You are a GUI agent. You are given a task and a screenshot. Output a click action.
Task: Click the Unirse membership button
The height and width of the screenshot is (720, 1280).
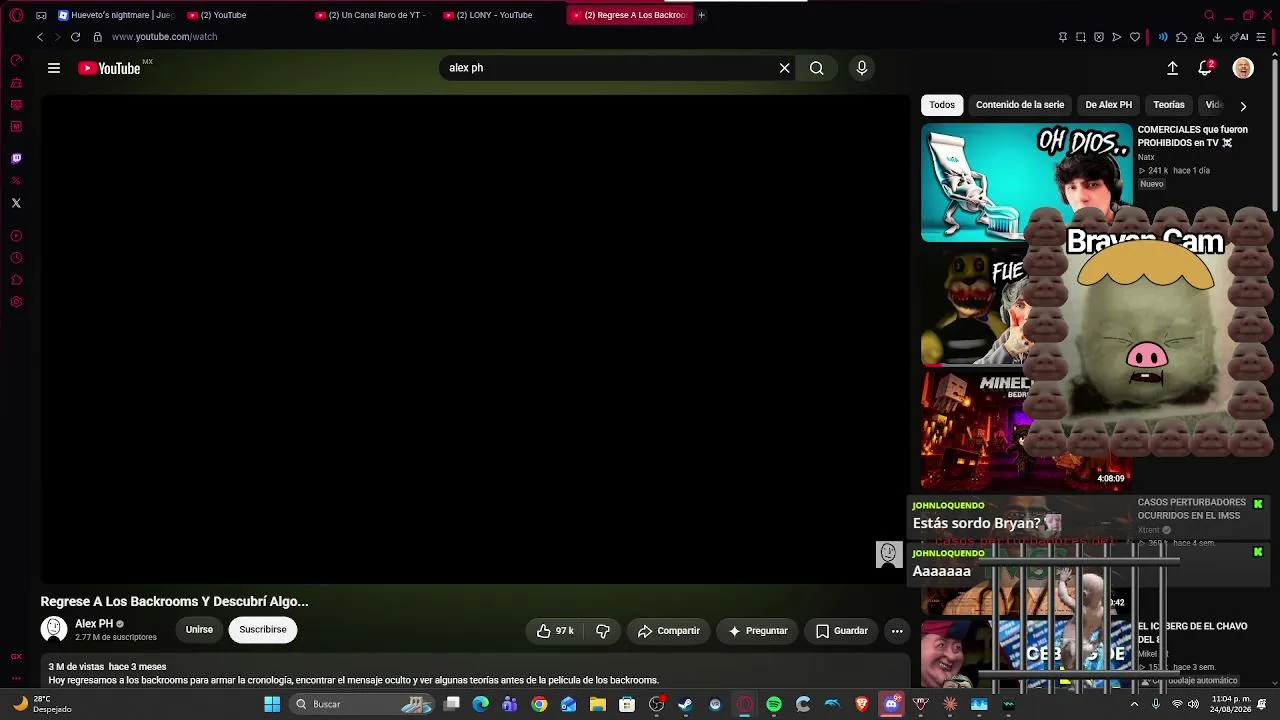pos(199,630)
